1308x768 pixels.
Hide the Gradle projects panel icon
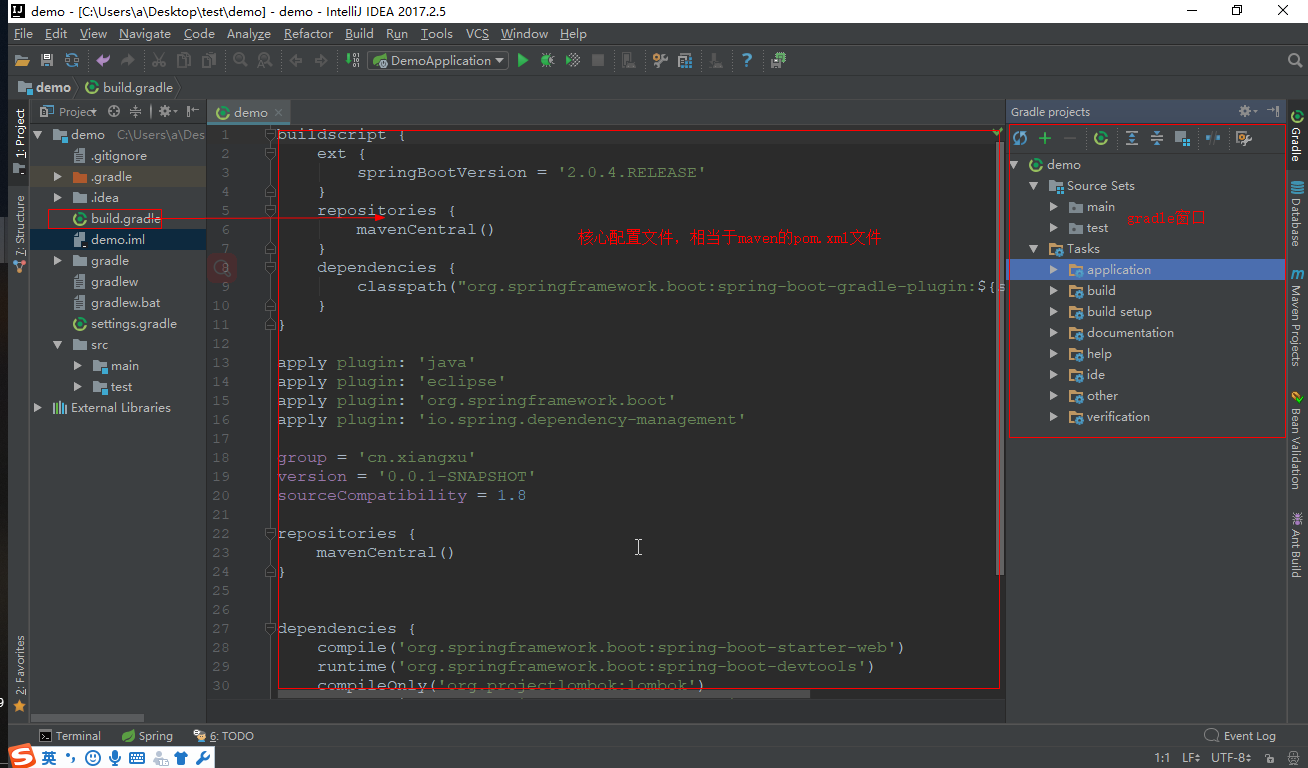click(x=1273, y=111)
